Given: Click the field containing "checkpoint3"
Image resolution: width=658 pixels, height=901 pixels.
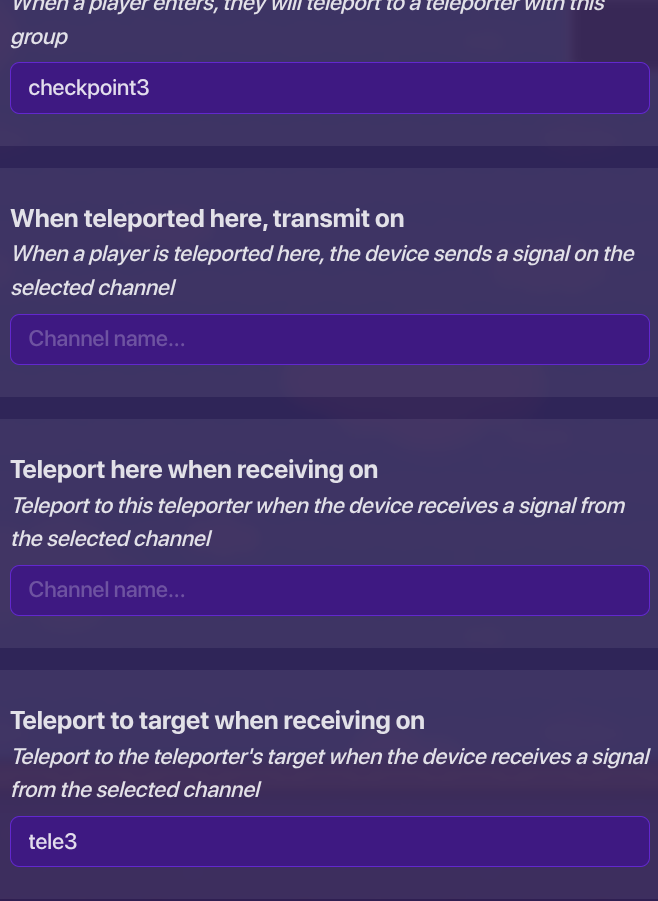Looking at the screenshot, I should tap(330, 88).
